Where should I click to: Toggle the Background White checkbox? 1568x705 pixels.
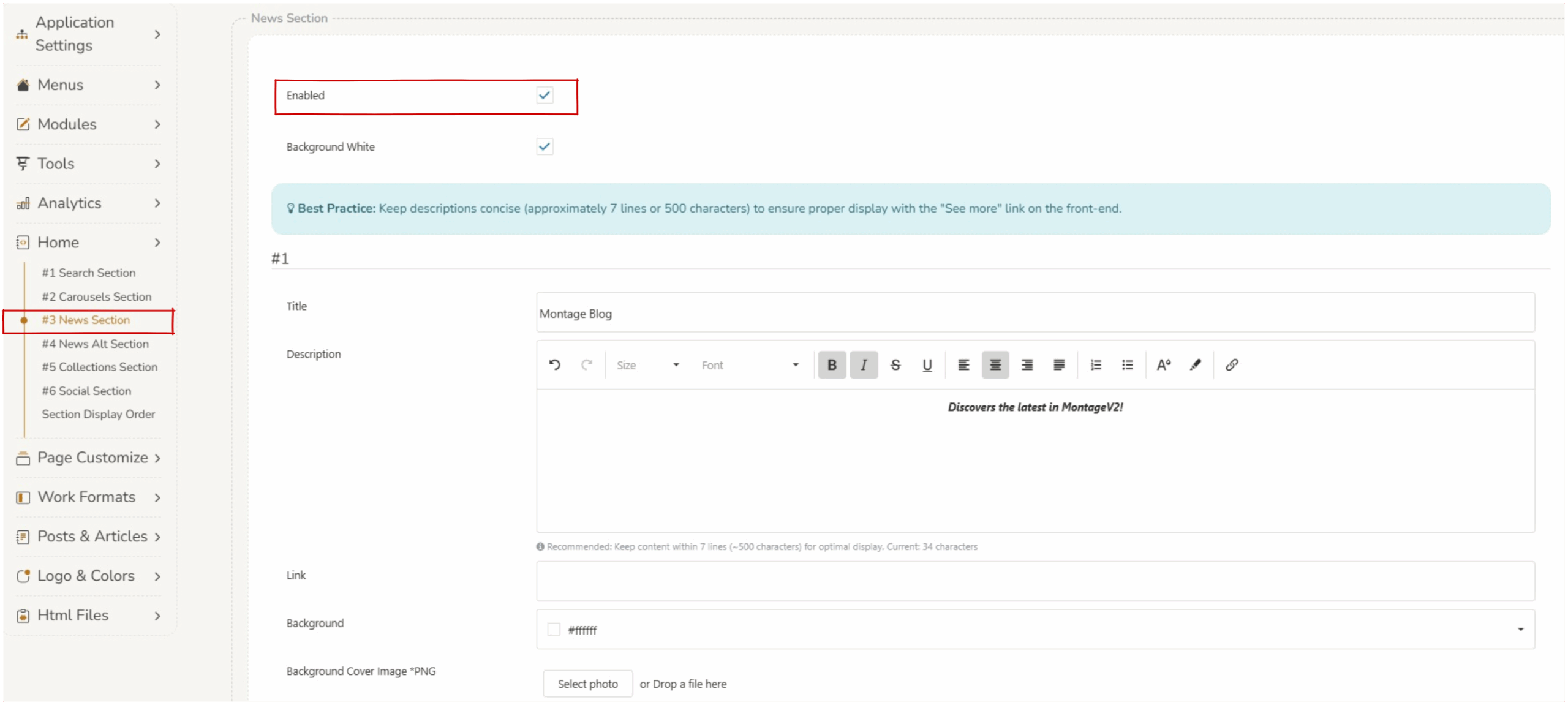click(544, 146)
